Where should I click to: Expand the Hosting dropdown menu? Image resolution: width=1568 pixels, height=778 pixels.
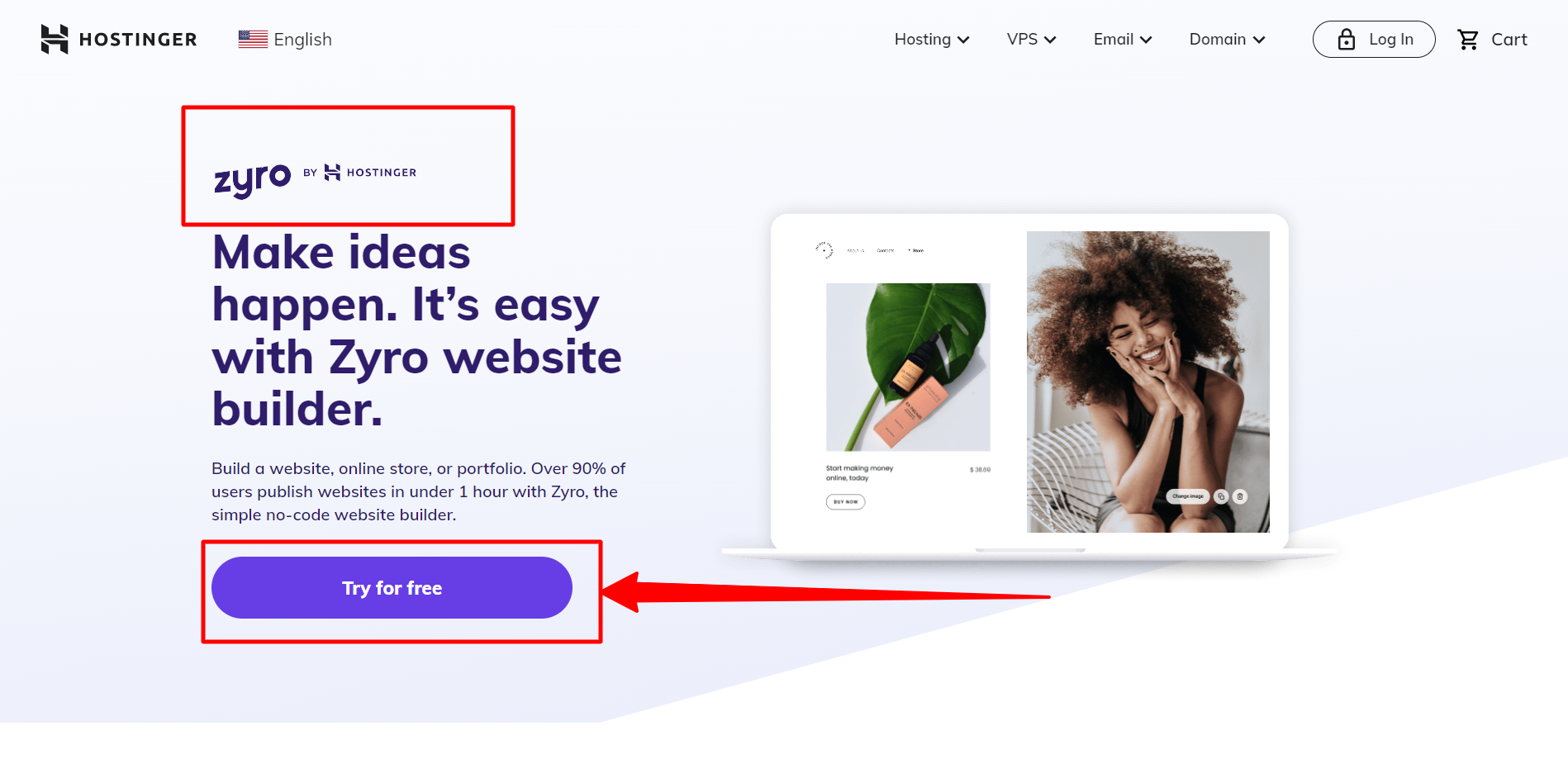coord(932,40)
